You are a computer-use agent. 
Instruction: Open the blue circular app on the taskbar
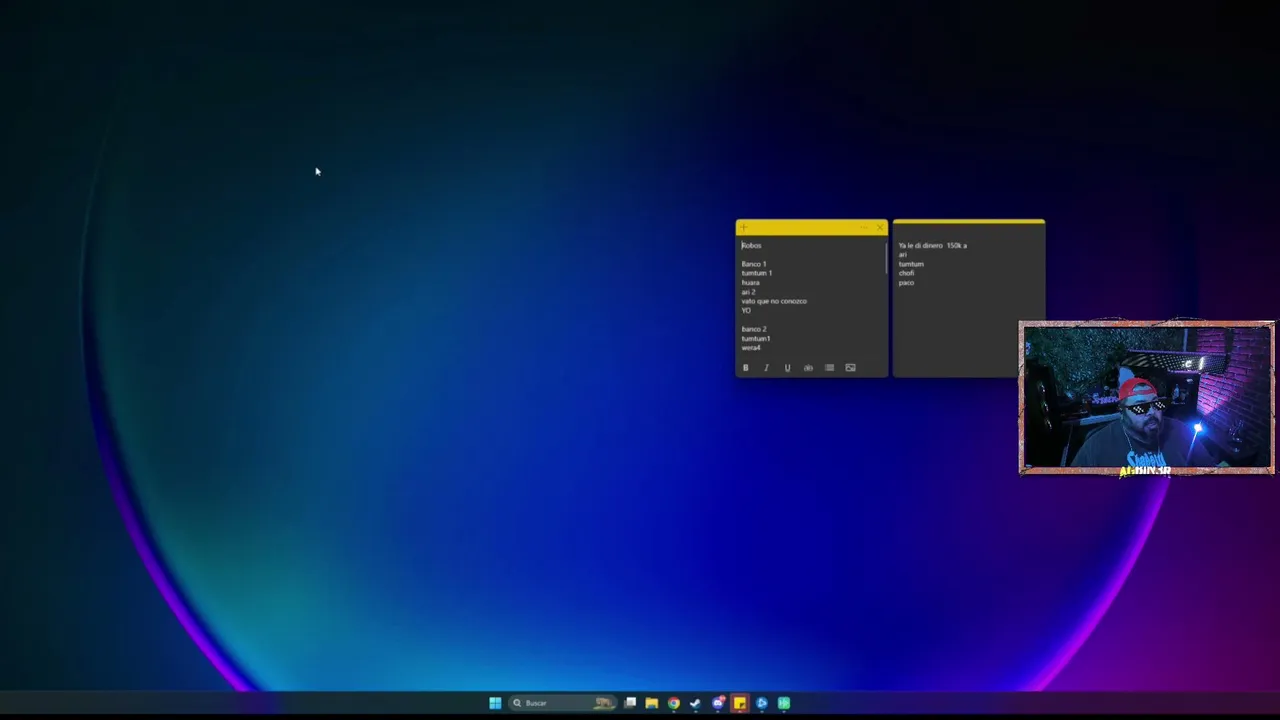(x=762, y=703)
